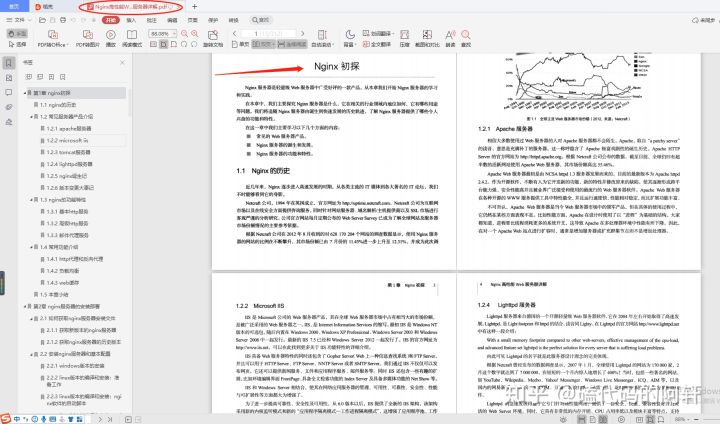
Task: Toggle double page (双页) view
Action: (x=264, y=44)
